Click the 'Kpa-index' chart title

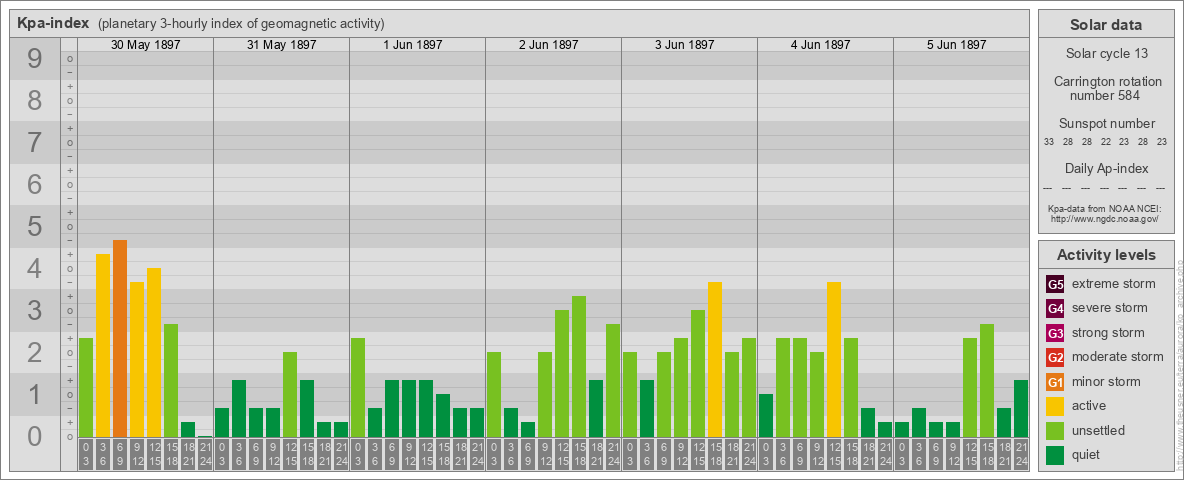click(53, 23)
